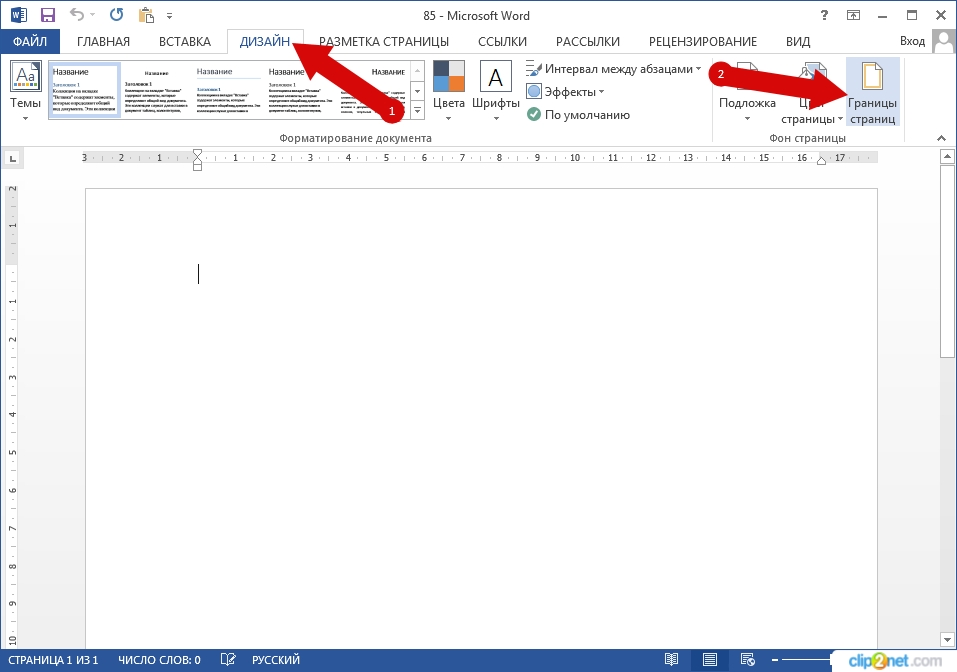The image size is (957, 672).
Task: Switch to the РЕЦЕНЗИРОВАНИЕ tab
Action: click(702, 42)
